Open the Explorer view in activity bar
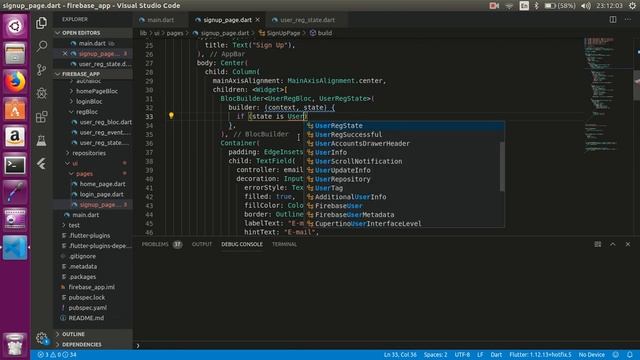The image size is (640, 360). pos(41,23)
